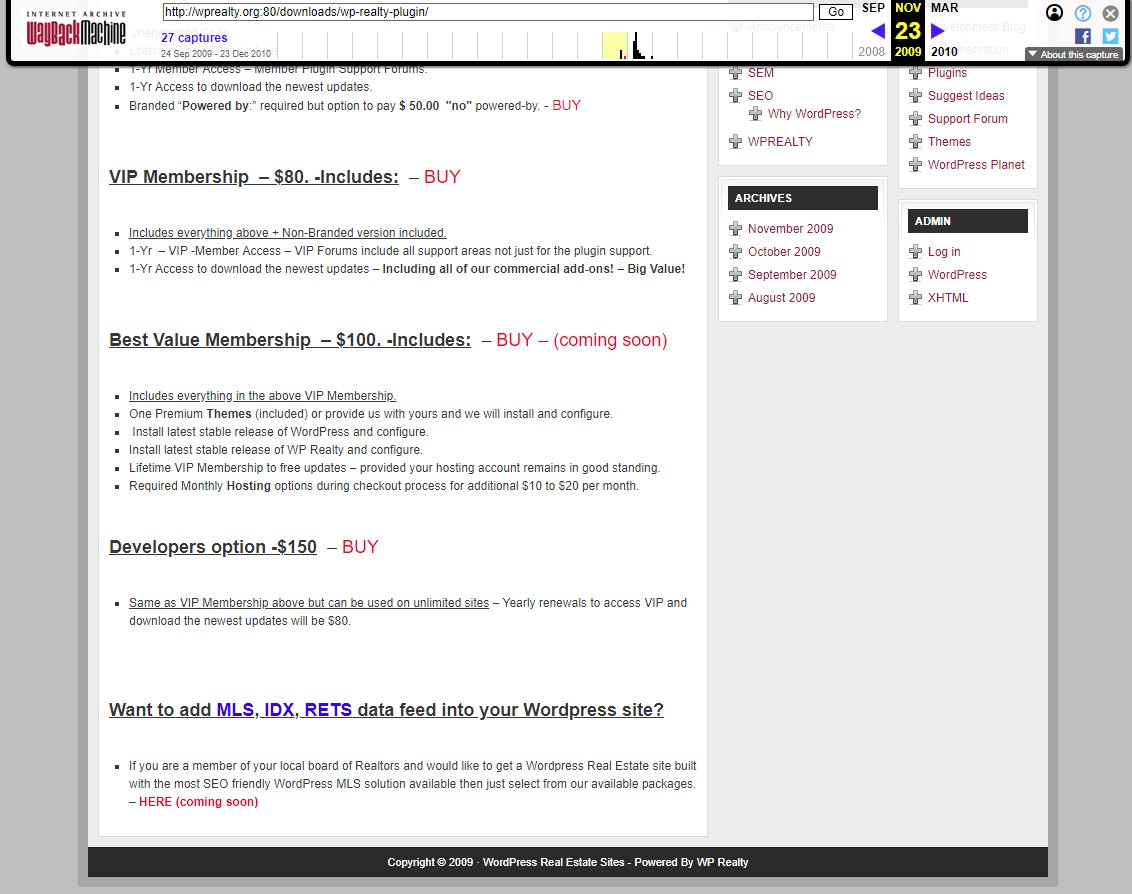
Task: Open WordPress admin link
Action: click(x=957, y=275)
